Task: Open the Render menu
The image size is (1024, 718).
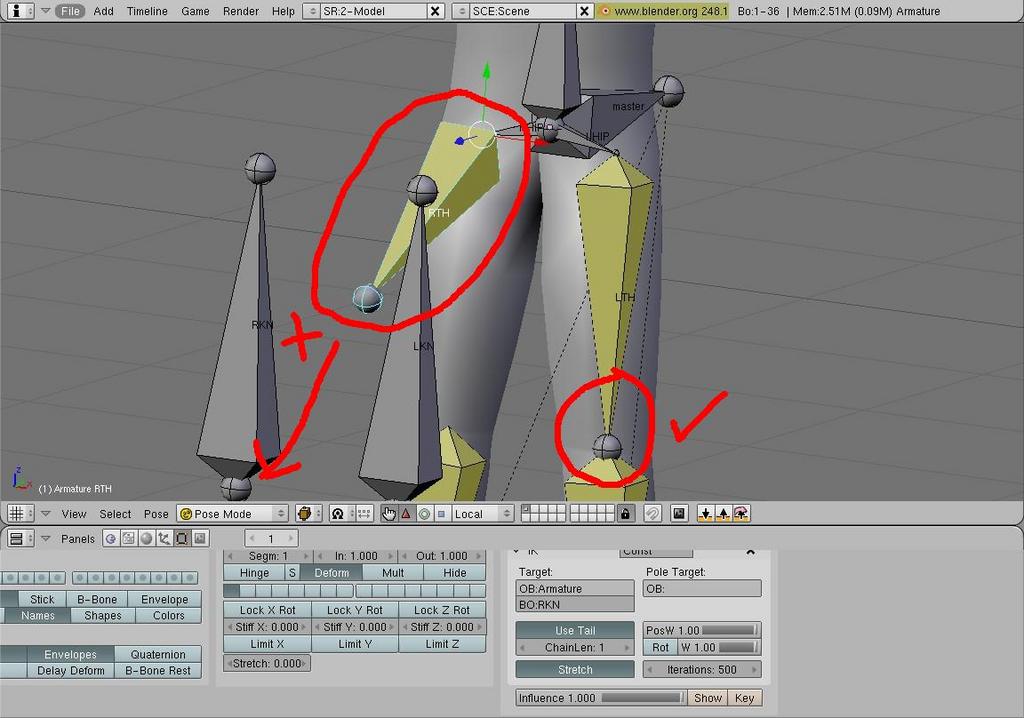Action: [x=240, y=11]
